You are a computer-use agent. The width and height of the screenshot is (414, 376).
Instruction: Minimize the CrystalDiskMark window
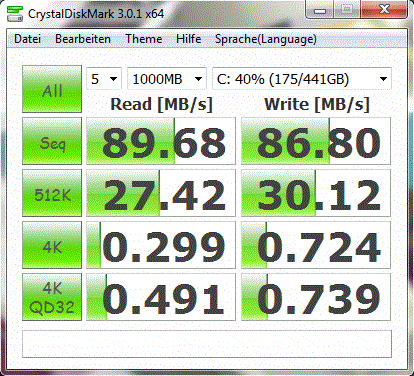click(x=320, y=11)
